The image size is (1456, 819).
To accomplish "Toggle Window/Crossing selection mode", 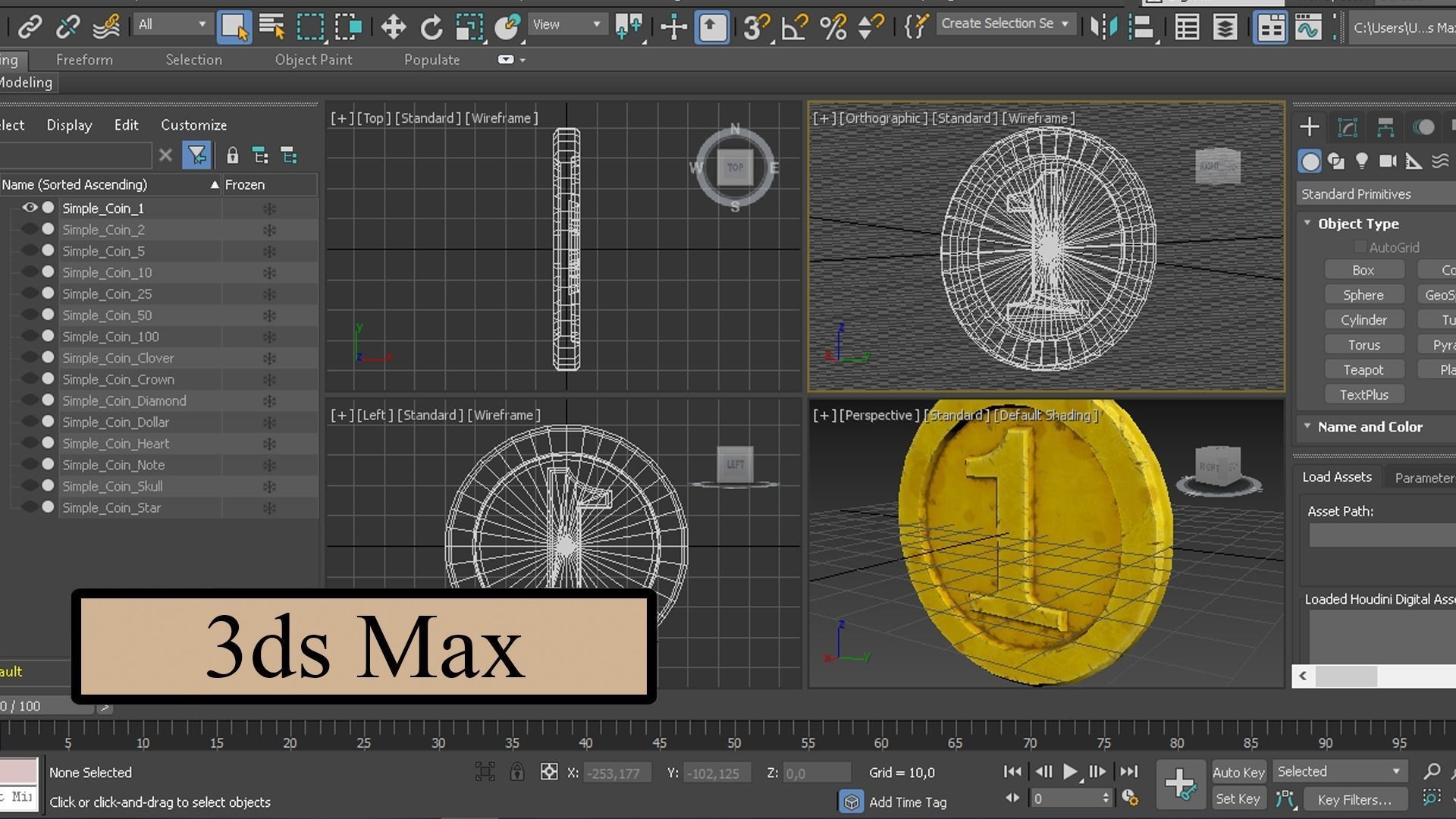I will [348, 27].
